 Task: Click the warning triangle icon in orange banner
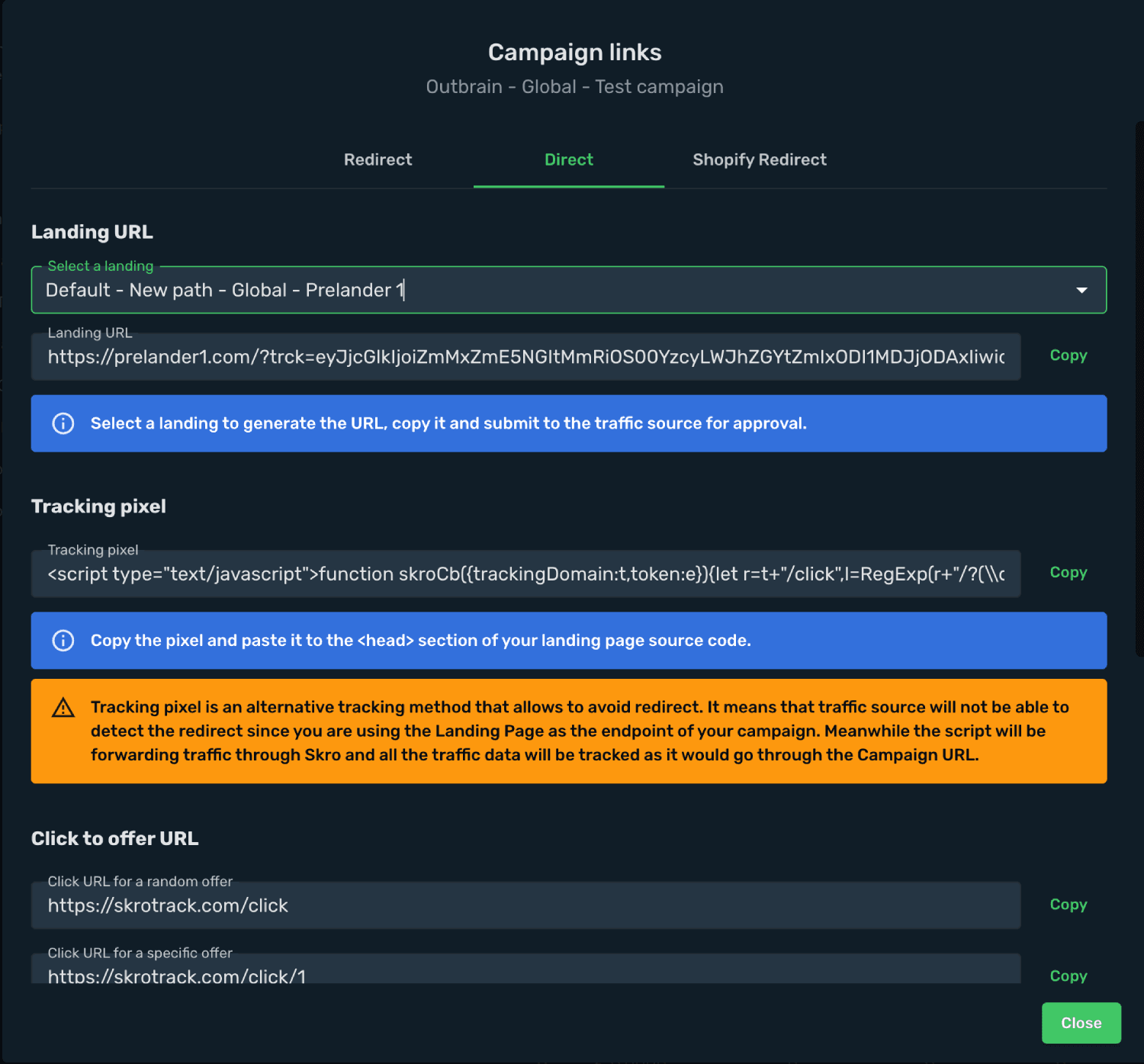pyautogui.click(x=63, y=708)
